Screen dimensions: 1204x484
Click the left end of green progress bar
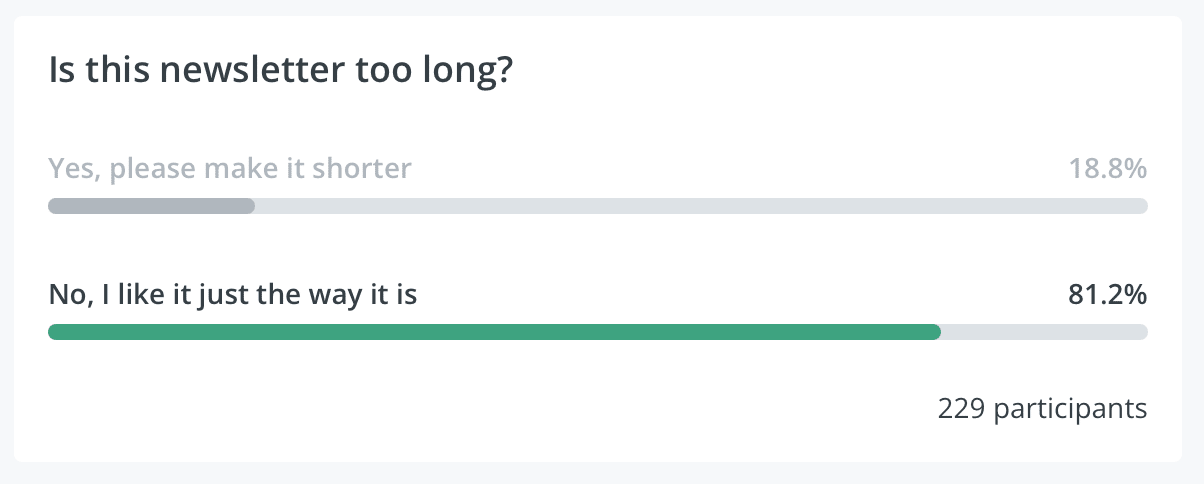click(x=56, y=332)
